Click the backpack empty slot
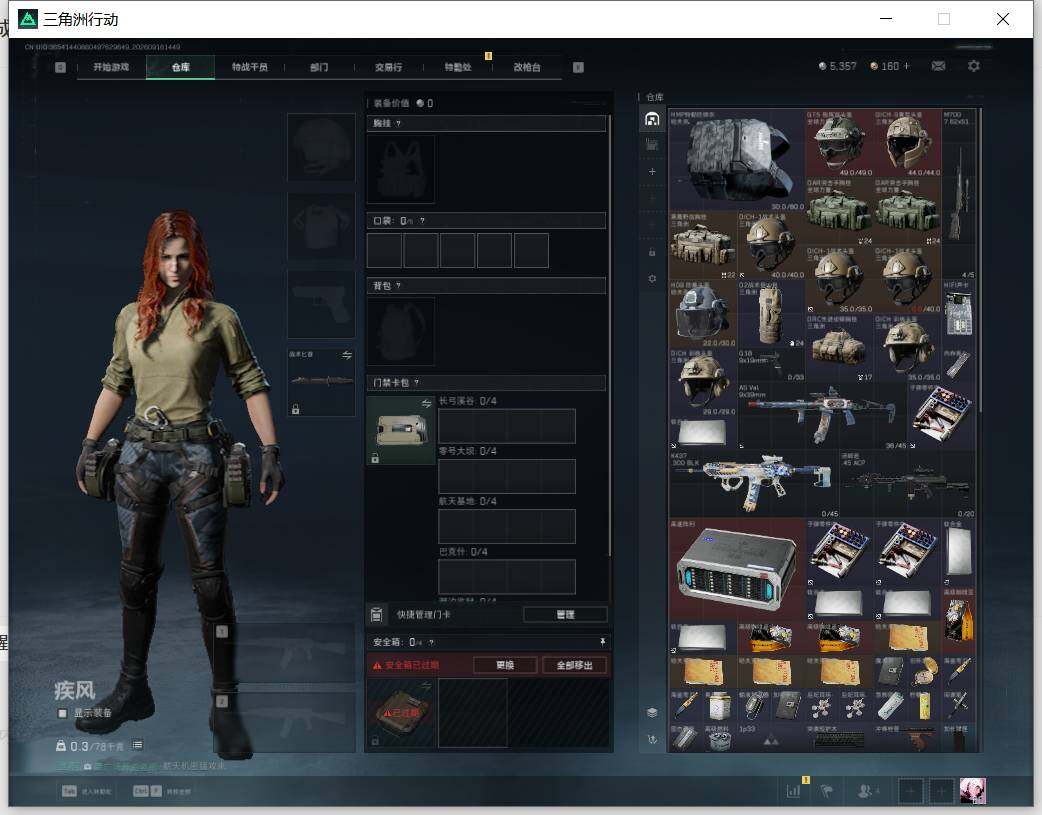1042x815 pixels. (x=401, y=331)
